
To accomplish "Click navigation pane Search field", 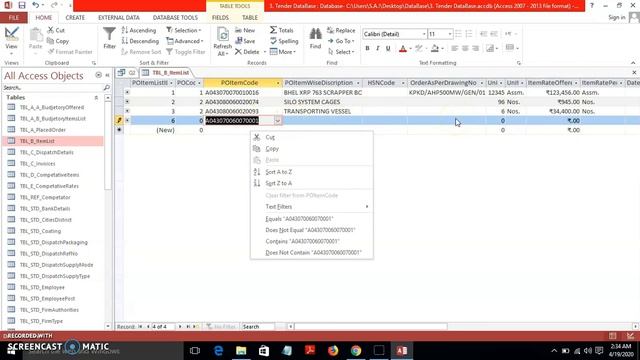I will pyautogui.click(x=52, y=87).
